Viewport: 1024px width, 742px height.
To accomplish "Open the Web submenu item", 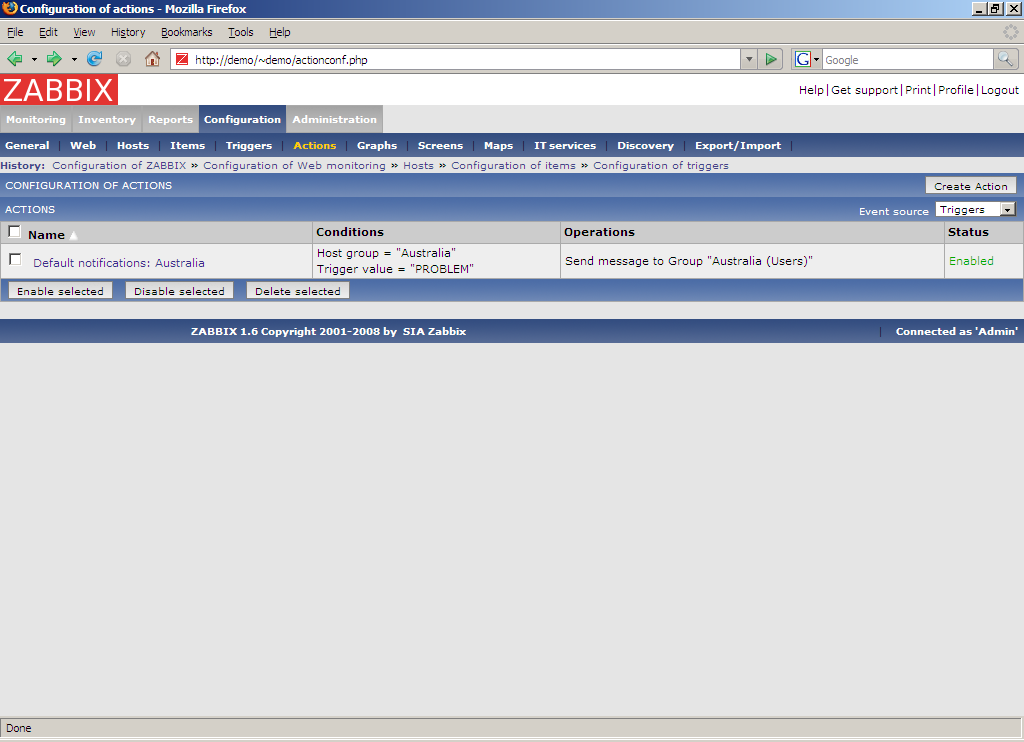I will pos(83,146).
